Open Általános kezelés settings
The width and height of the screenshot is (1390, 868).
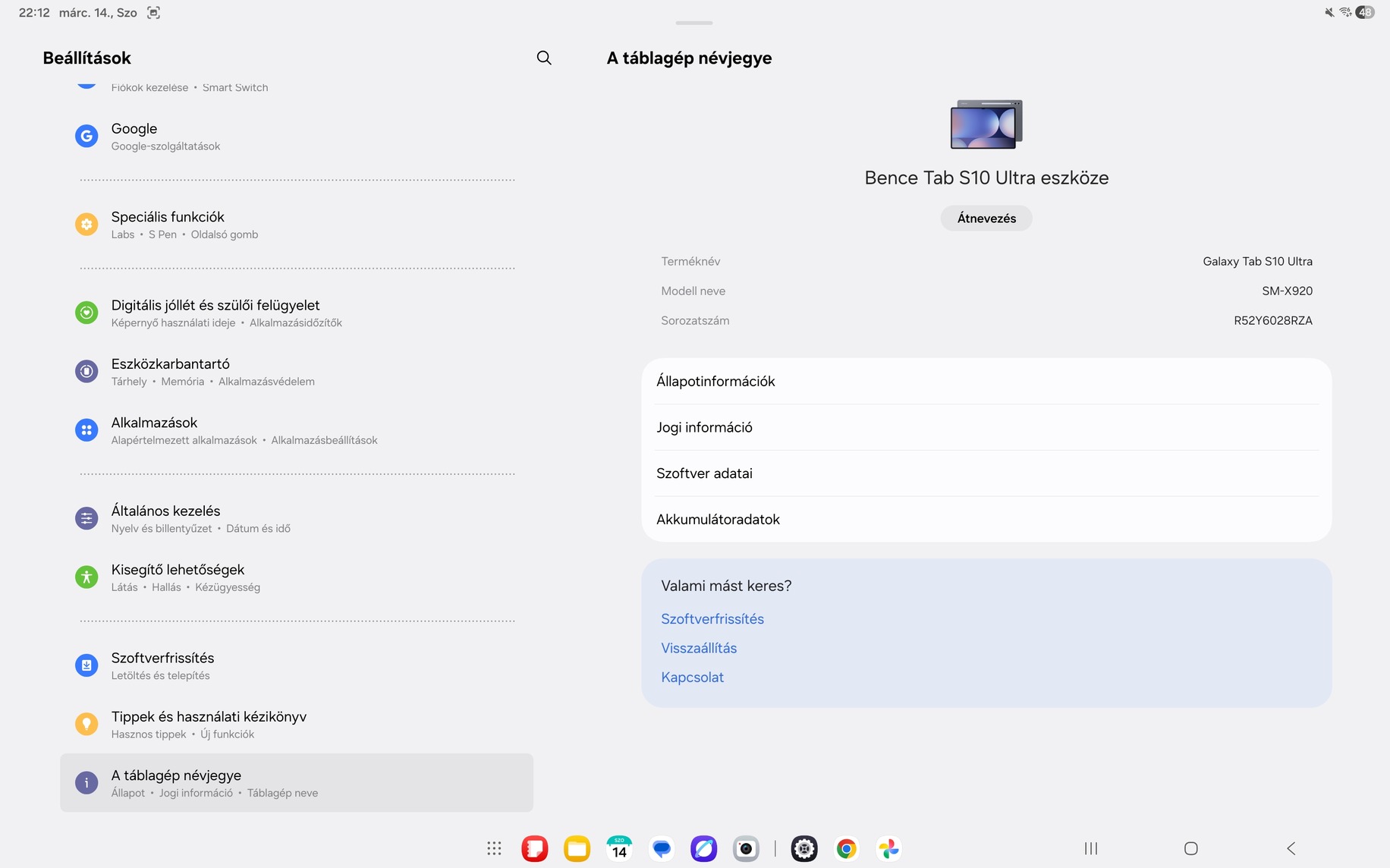297,518
